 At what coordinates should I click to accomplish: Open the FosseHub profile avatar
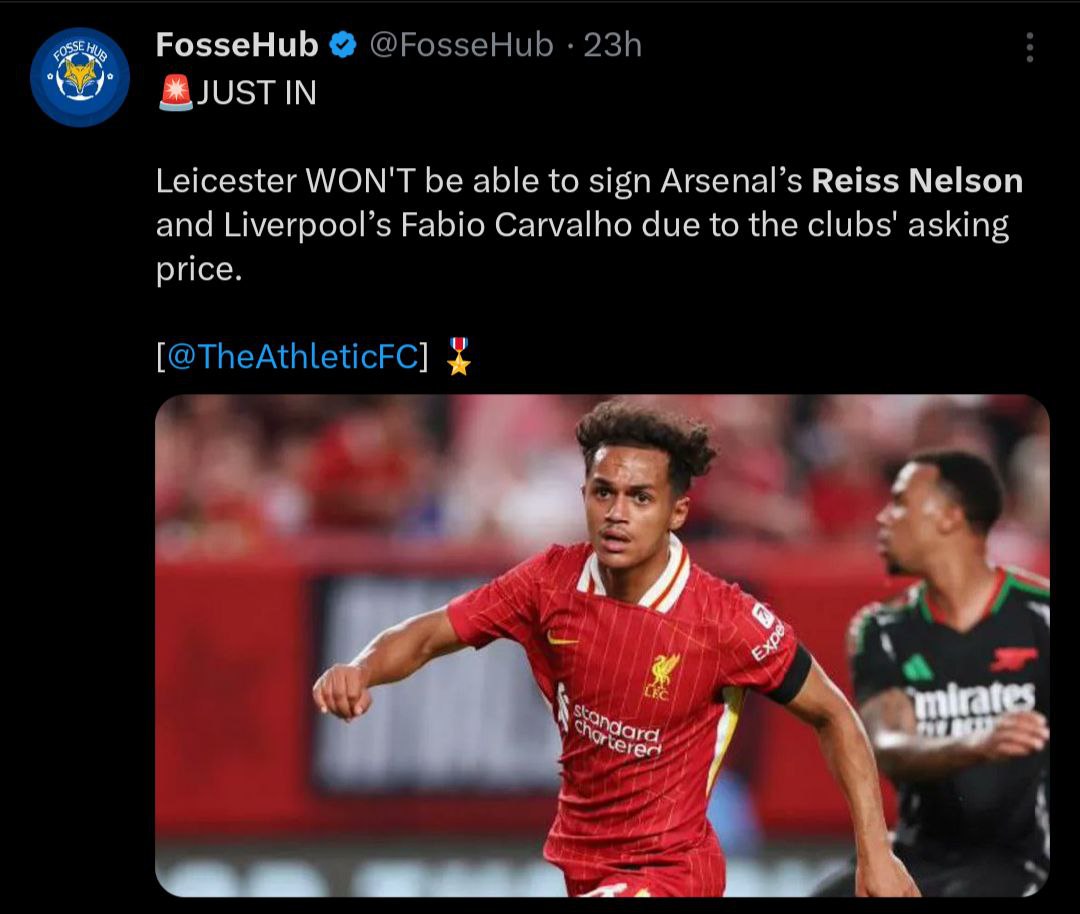[x=80, y=77]
